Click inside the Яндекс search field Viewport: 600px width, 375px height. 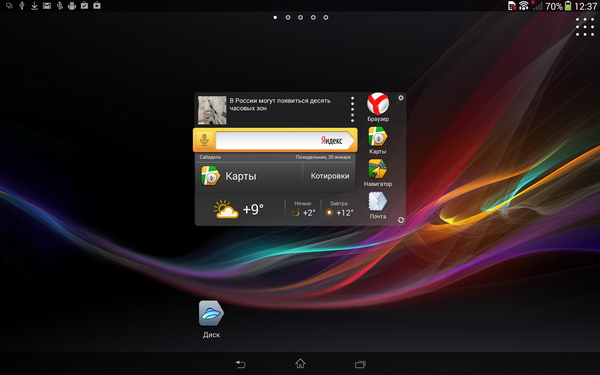(x=285, y=140)
